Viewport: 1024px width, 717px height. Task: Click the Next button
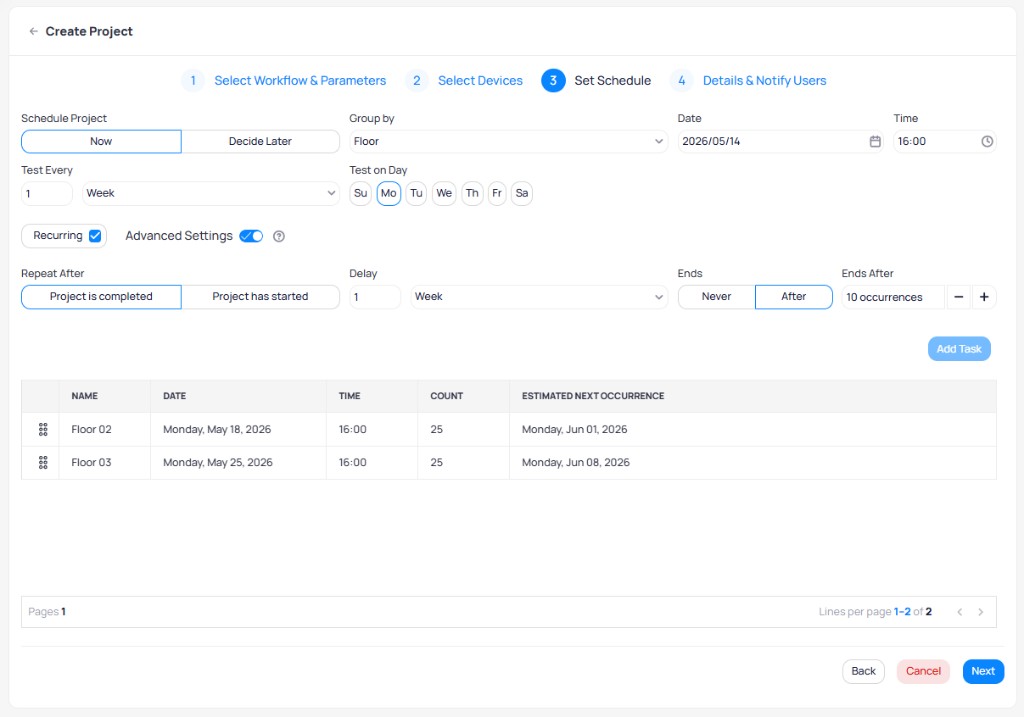(x=983, y=671)
